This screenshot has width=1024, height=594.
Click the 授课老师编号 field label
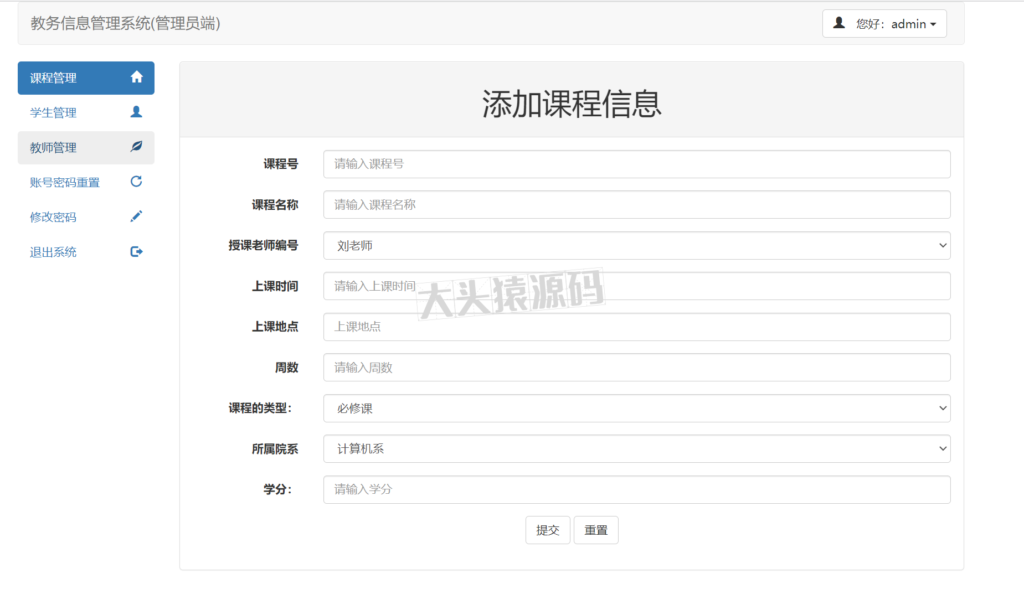pyautogui.click(x=263, y=245)
